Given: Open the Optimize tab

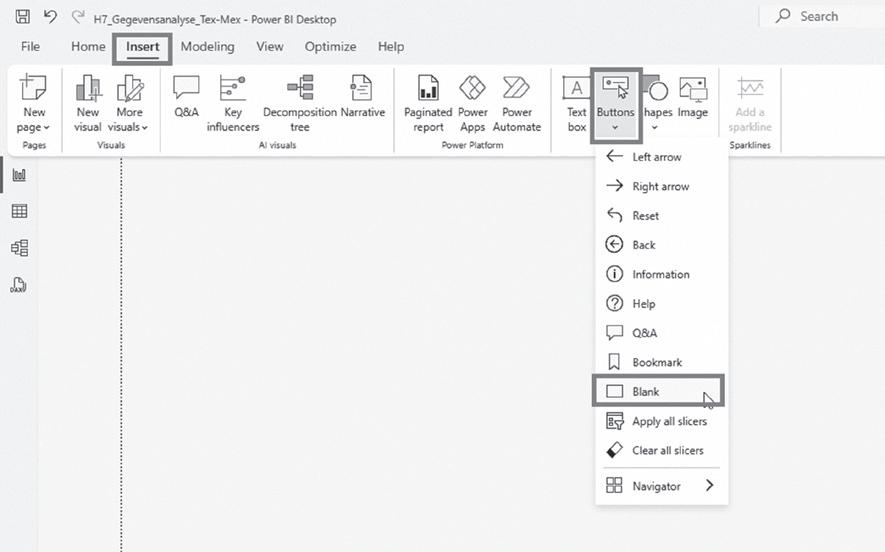Looking at the screenshot, I should 330,47.
